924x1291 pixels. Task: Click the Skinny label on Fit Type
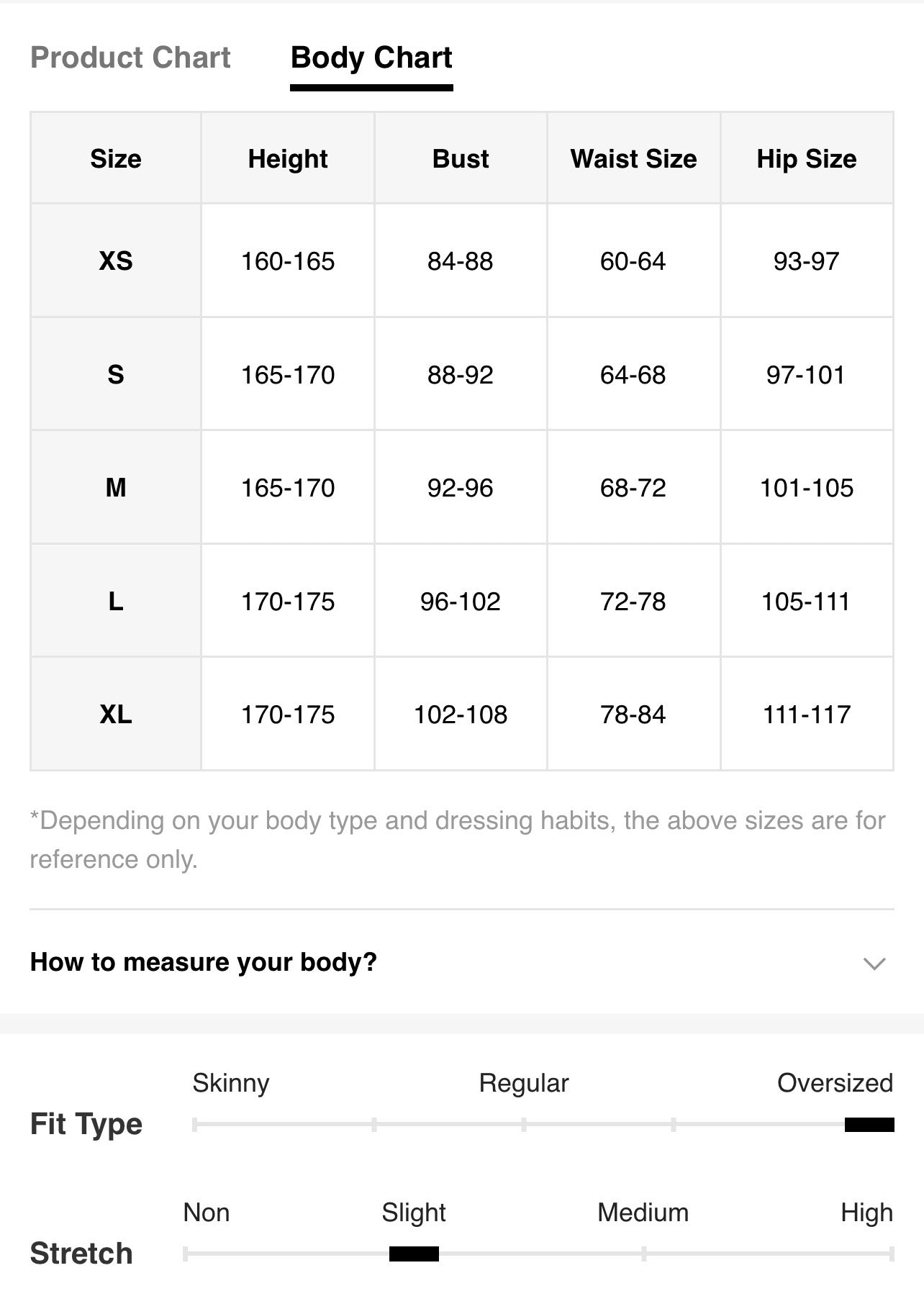click(x=231, y=1083)
